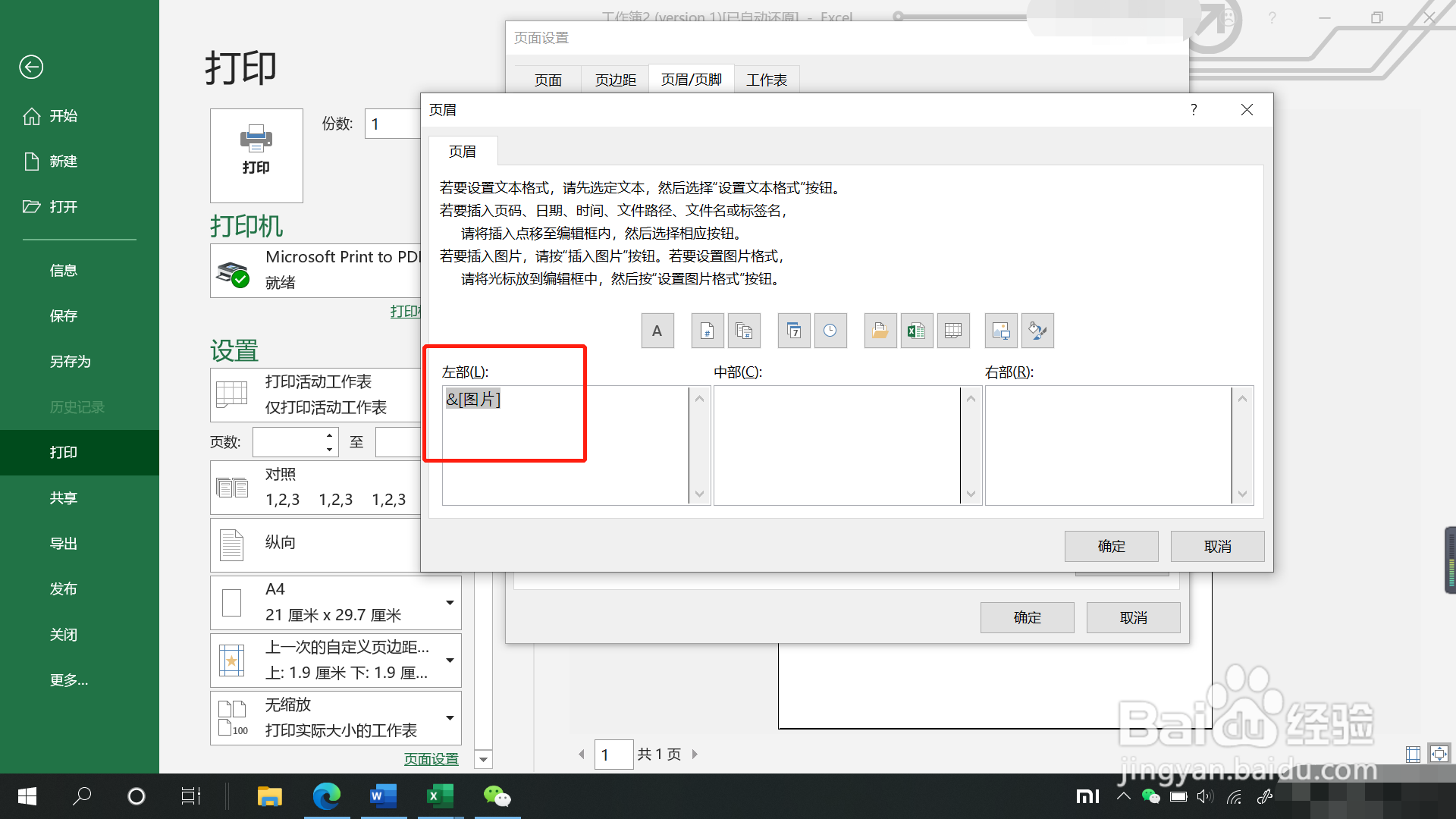Click the Insert Picture icon
This screenshot has width=1456, height=819.
[x=1001, y=331]
